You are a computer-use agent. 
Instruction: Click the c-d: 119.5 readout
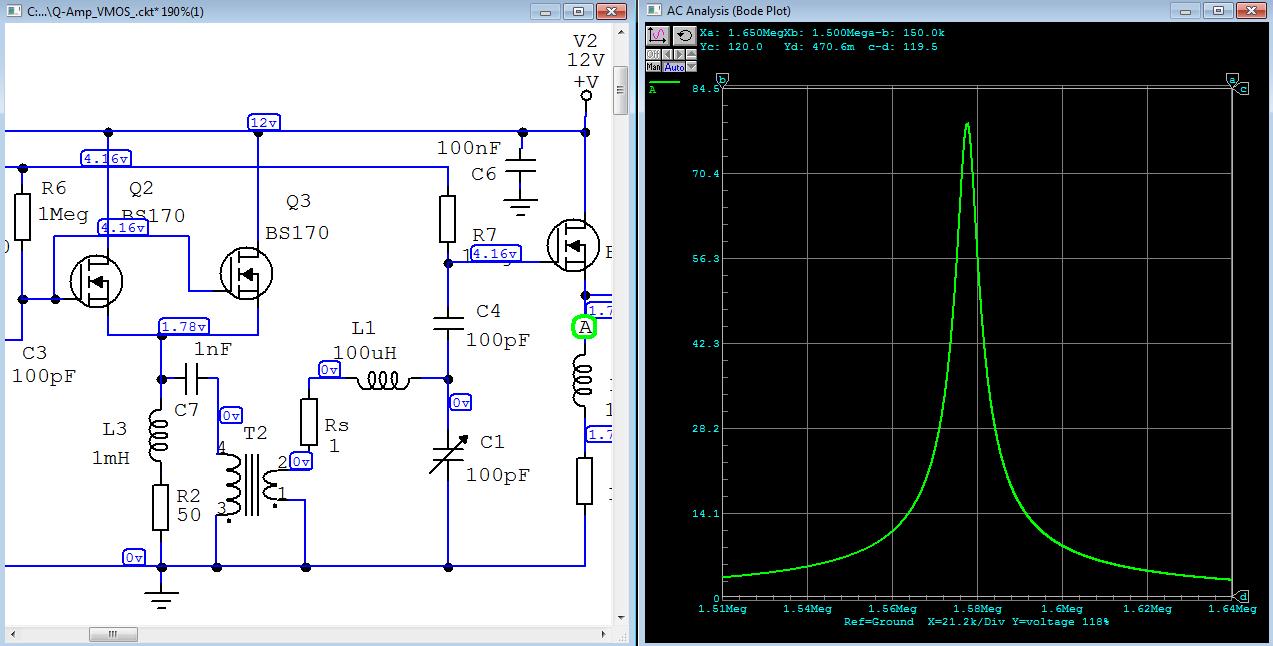[904, 46]
